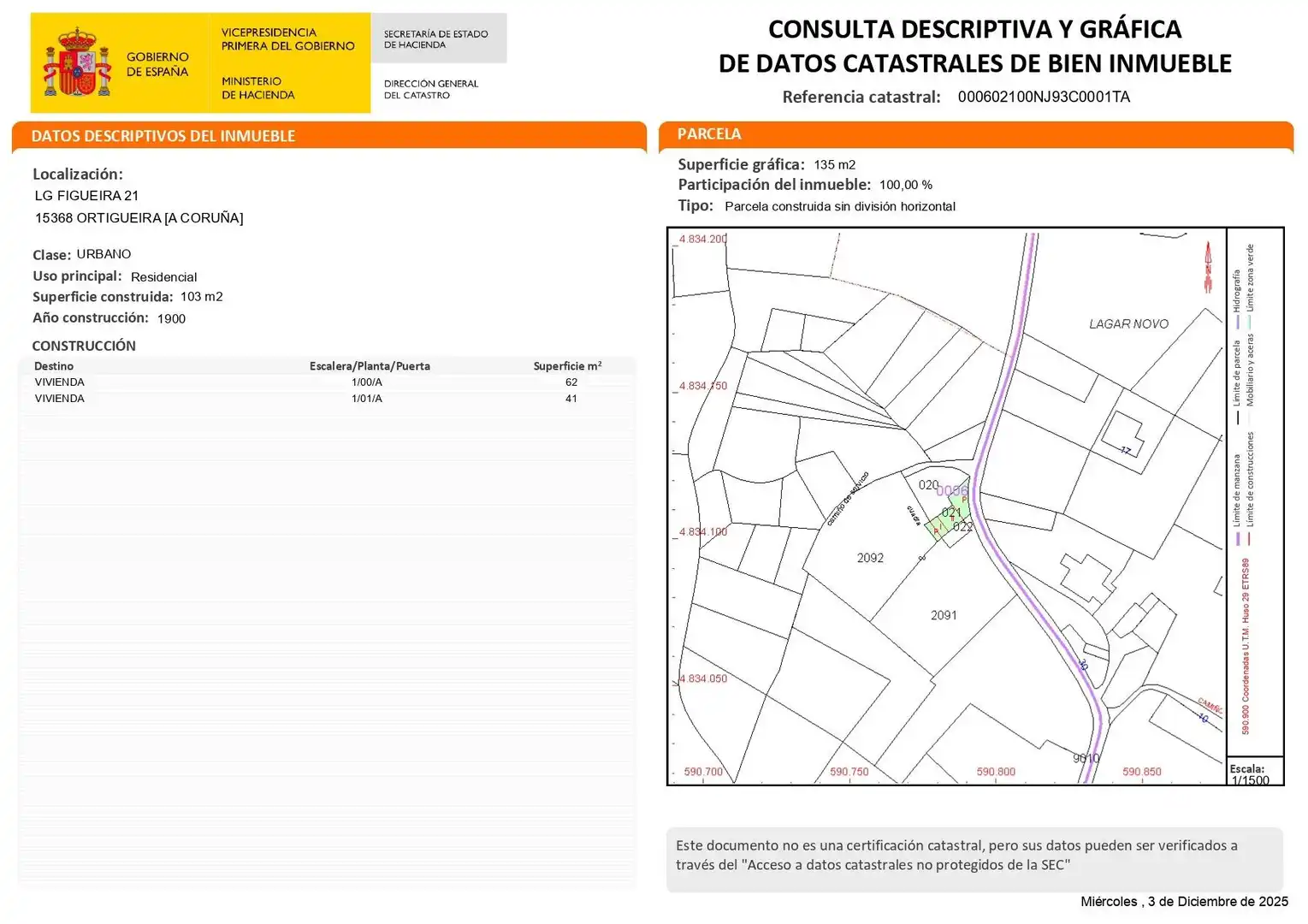Viewport: 1308px width, 924px height.
Task: Select built surface value '103 m2'
Action: click(x=201, y=297)
